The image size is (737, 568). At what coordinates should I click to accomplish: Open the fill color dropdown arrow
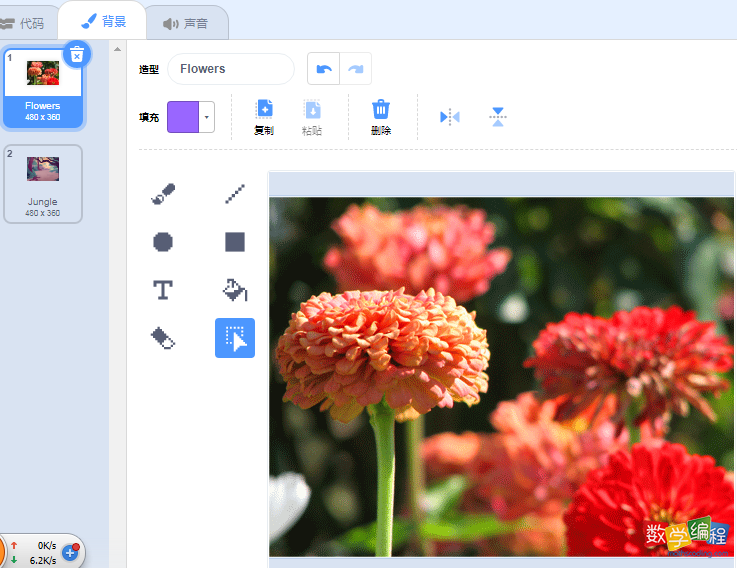point(207,117)
